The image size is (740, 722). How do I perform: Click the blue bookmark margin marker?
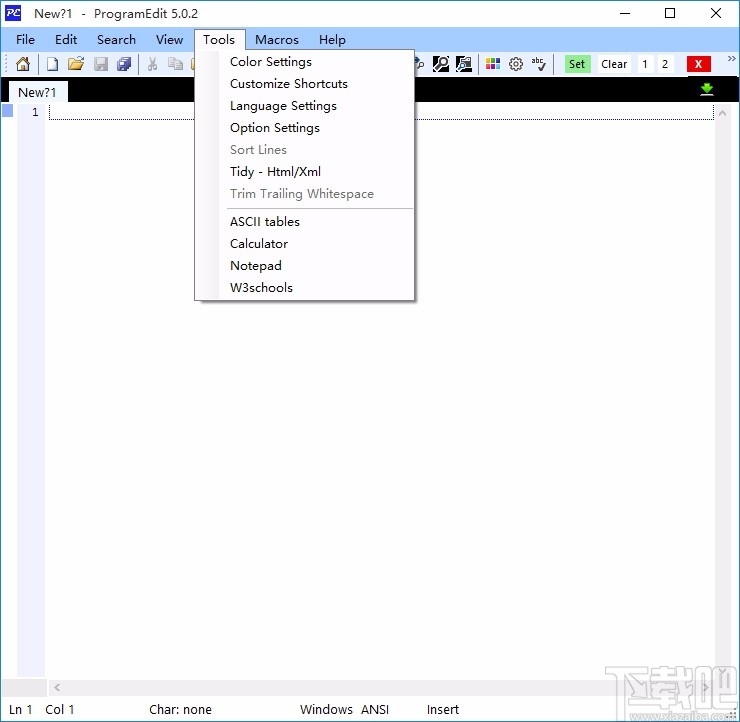(8, 111)
